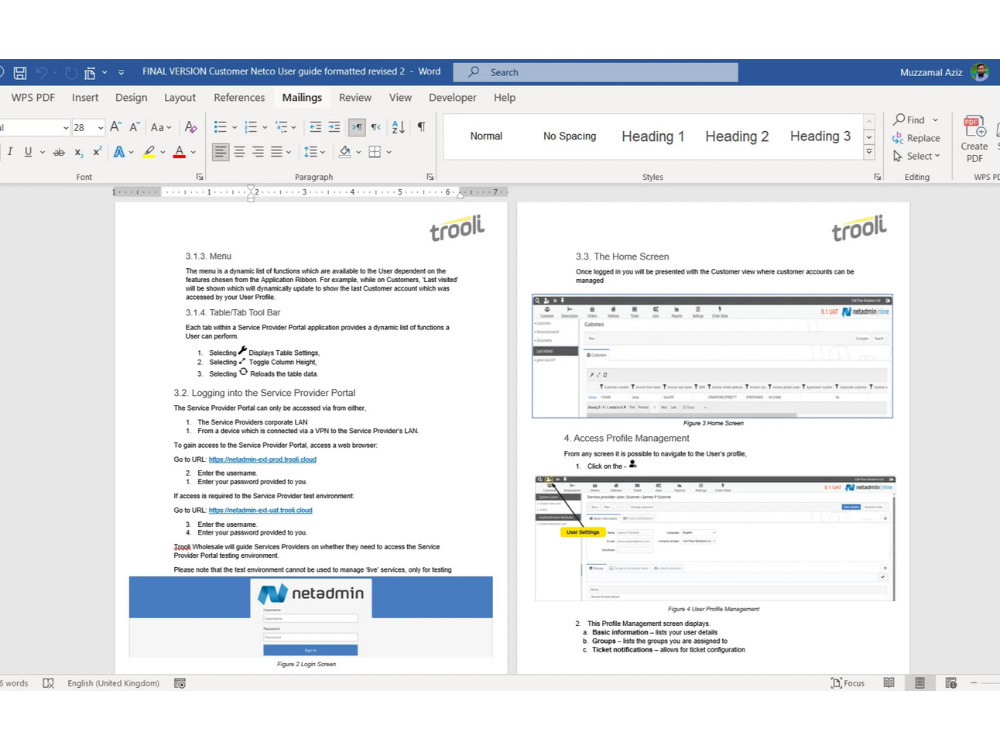
Task: Save the document with the floppy disk icon
Action: [20, 73]
